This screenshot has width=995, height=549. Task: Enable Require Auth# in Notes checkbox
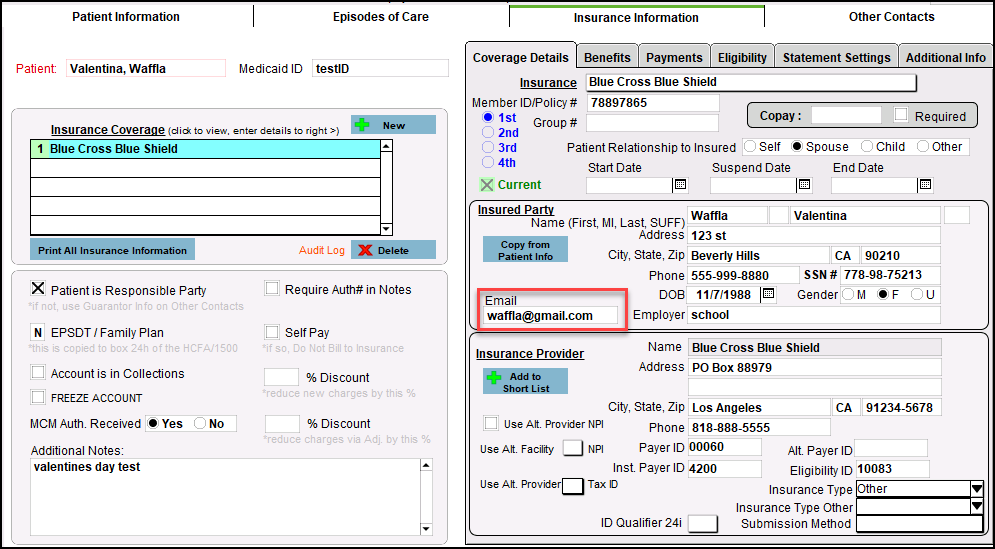click(272, 289)
